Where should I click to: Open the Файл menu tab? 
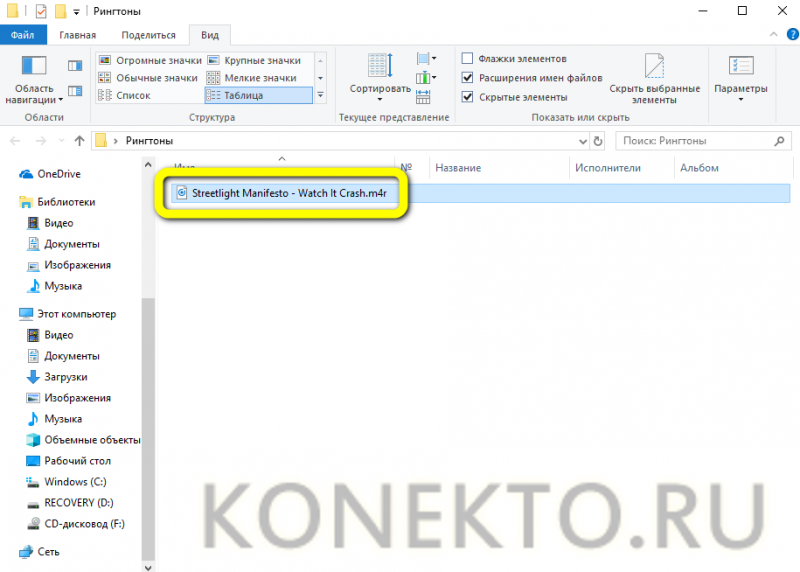coord(23,35)
